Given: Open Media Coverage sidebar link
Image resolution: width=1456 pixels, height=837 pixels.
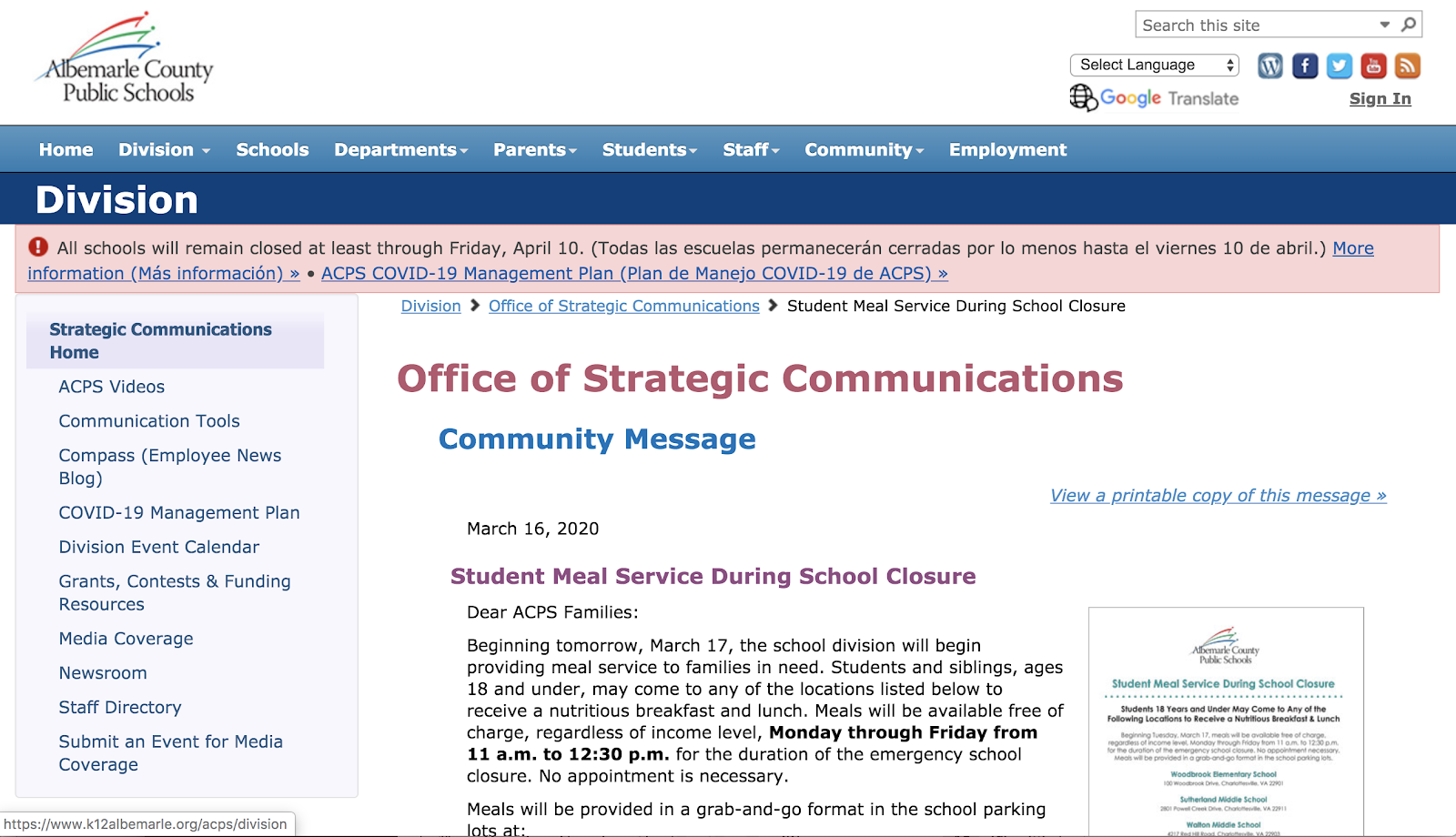Looking at the screenshot, I should pos(126,639).
